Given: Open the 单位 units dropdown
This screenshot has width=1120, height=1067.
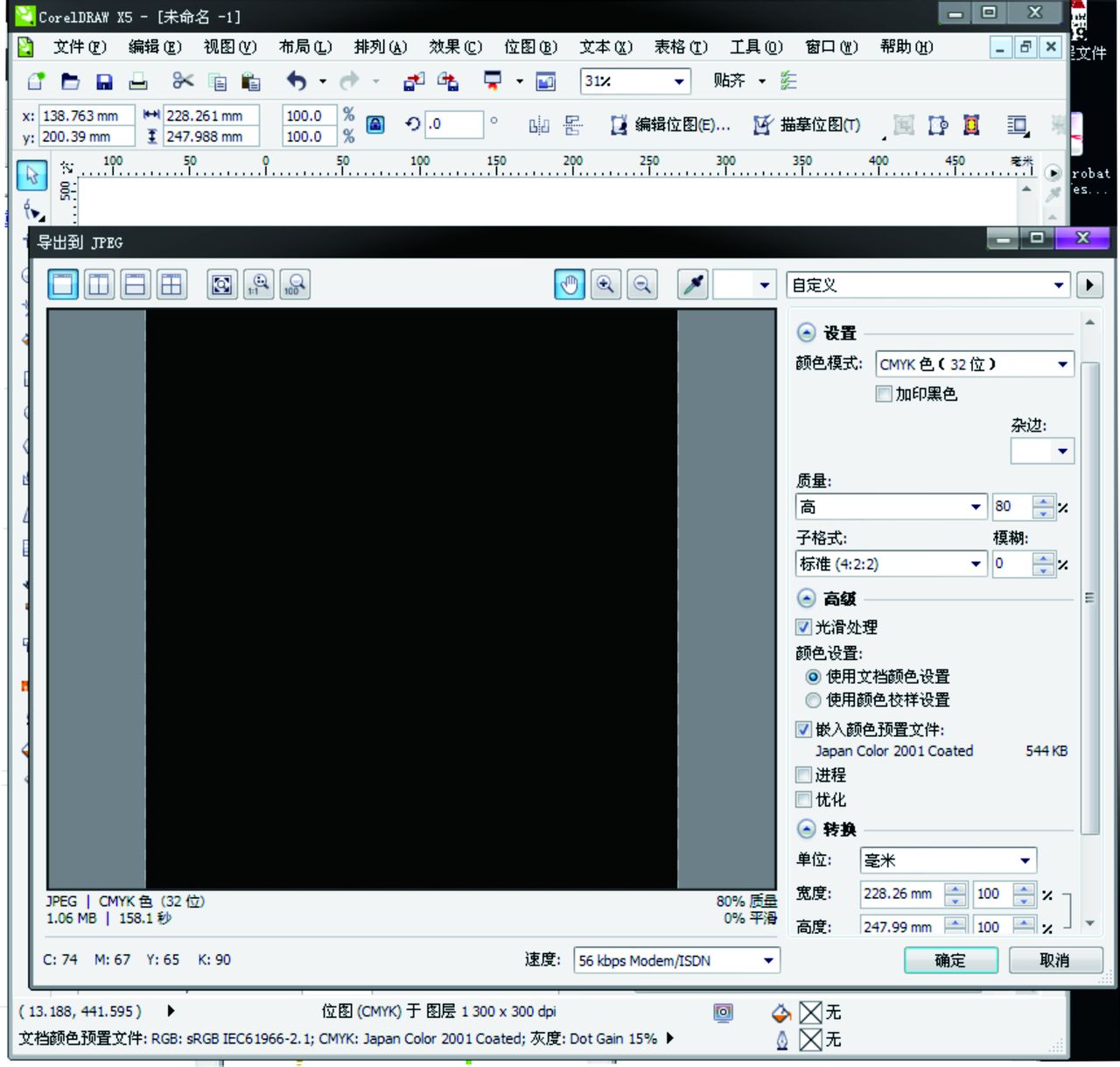Looking at the screenshot, I should pos(948,860).
